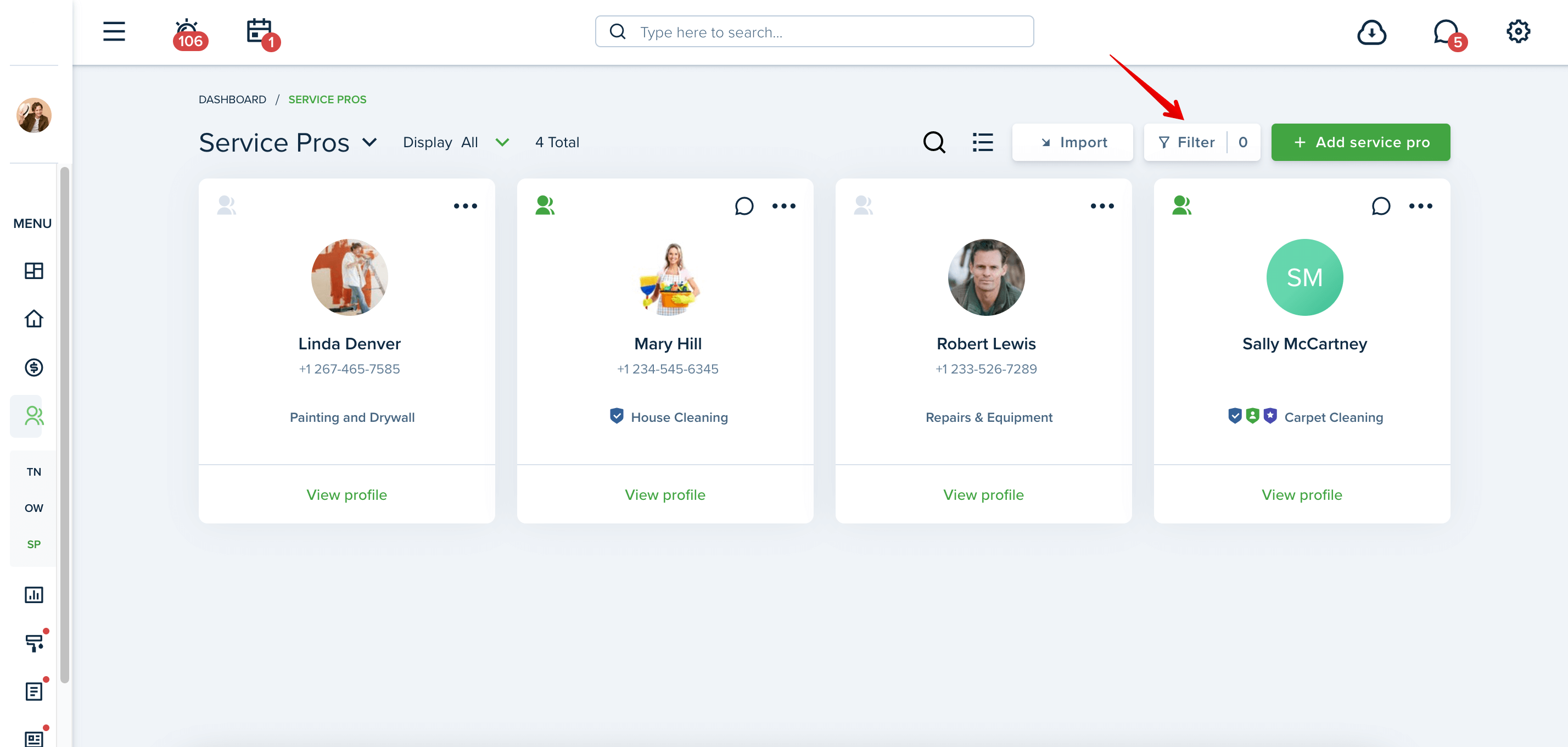Click phone number +1 234-545-6345
Image resolution: width=1568 pixels, height=747 pixels.
pos(668,369)
